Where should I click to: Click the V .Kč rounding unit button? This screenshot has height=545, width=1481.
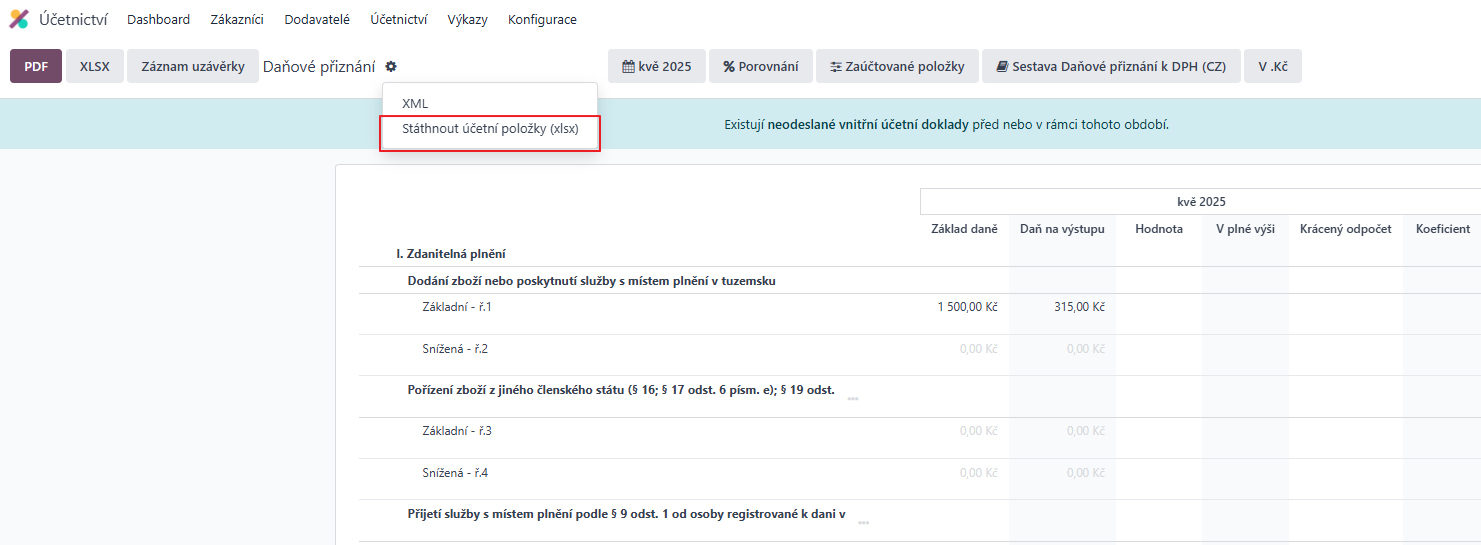(1272, 66)
